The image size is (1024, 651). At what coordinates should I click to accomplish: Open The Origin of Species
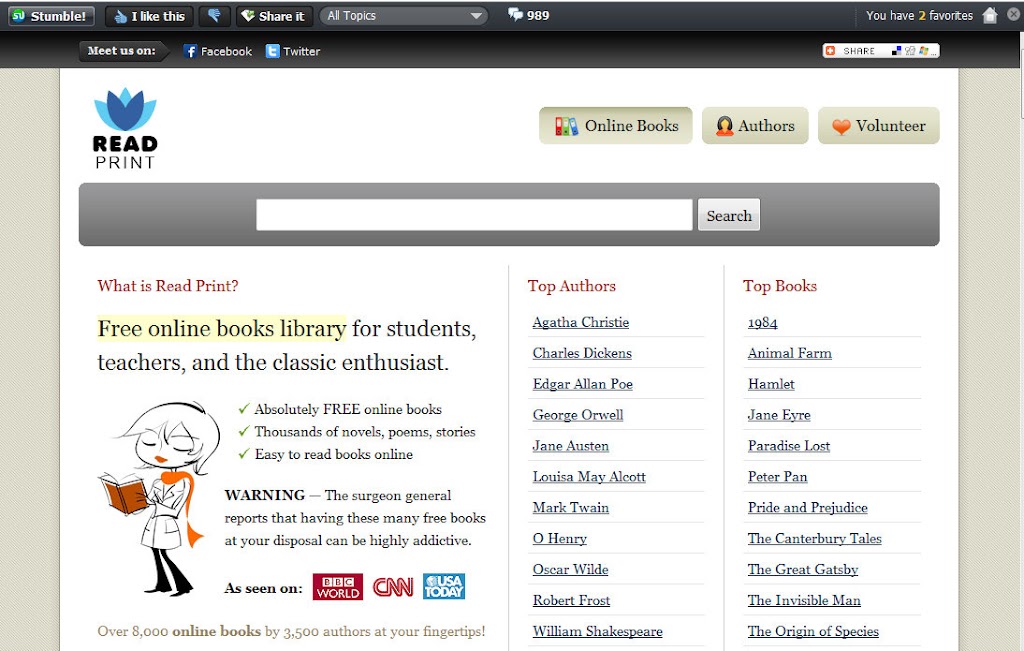point(813,631)
